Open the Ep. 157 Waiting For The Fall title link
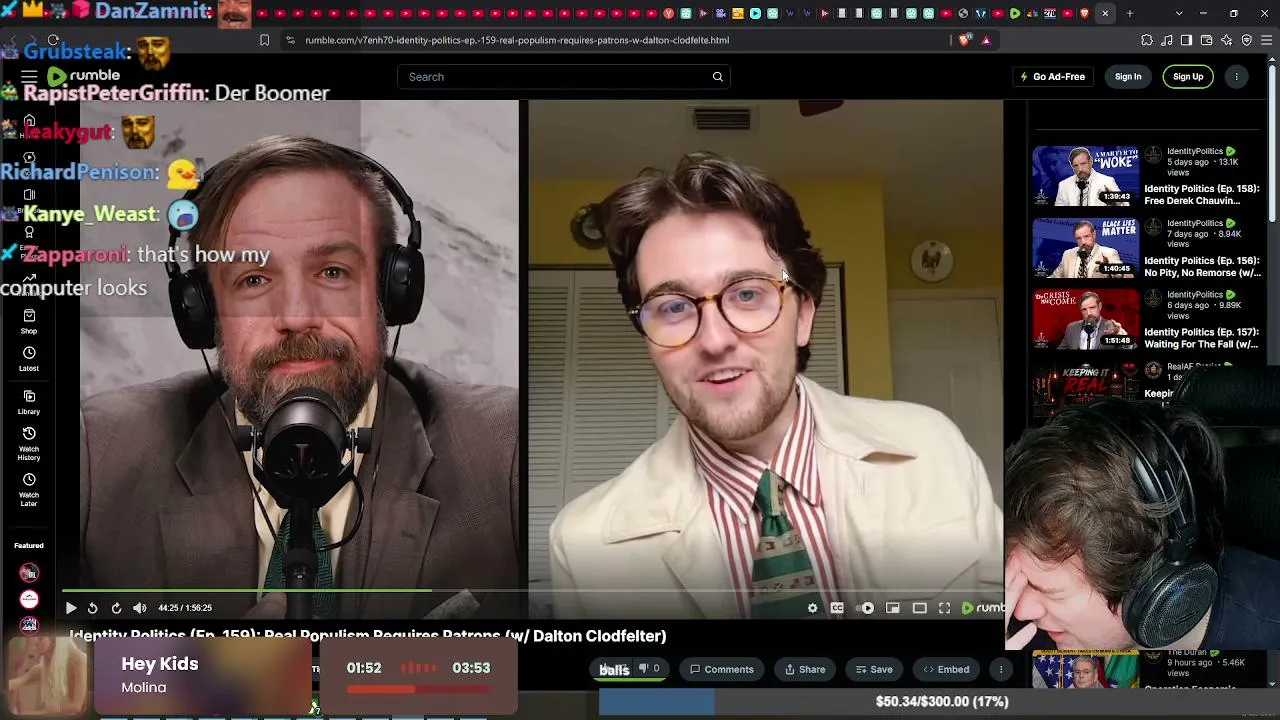The height and width of the screenshot is (720, 1280). pos(1201,338)
